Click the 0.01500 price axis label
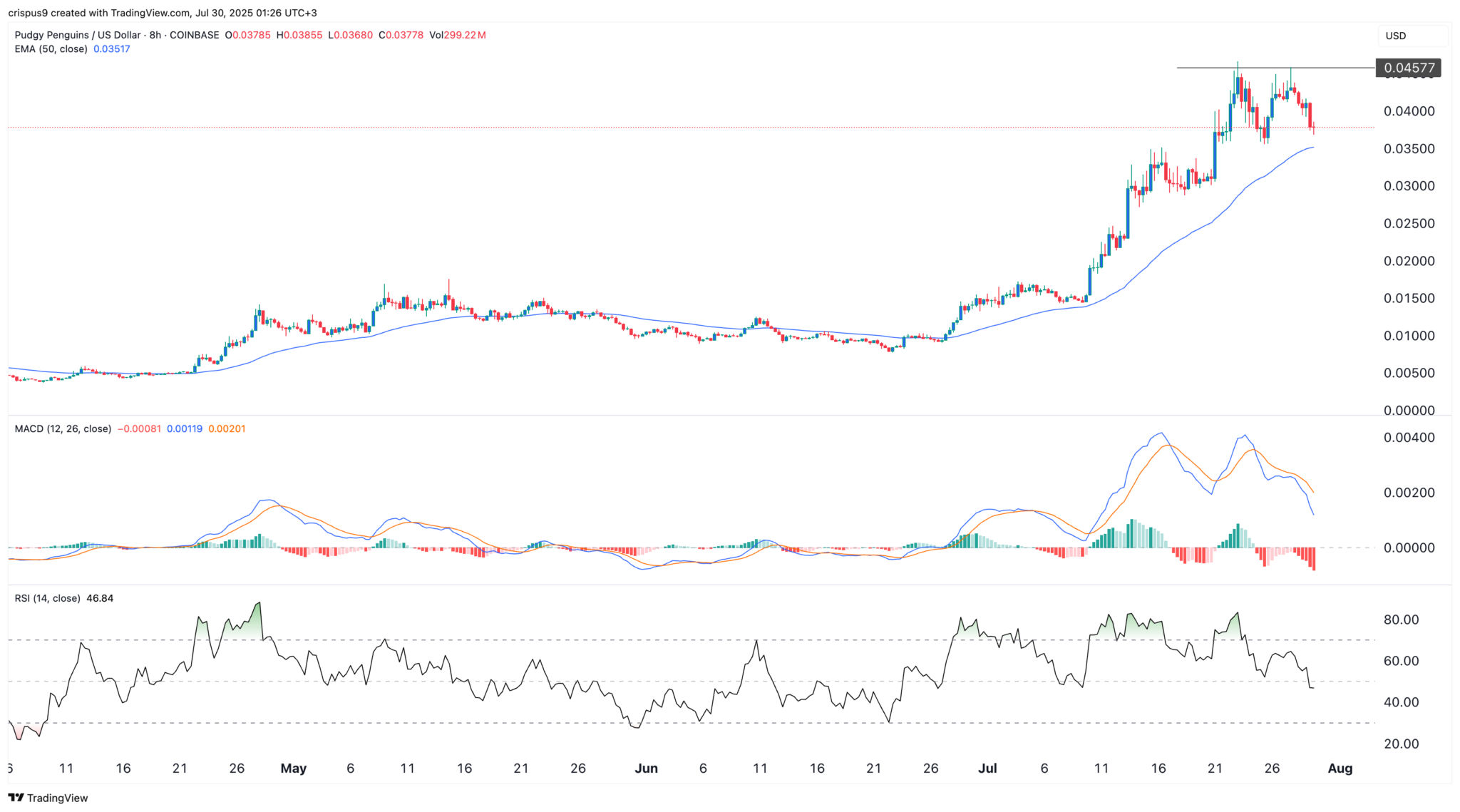The width and height of the screenshot is (1460, 812). 1409,299
